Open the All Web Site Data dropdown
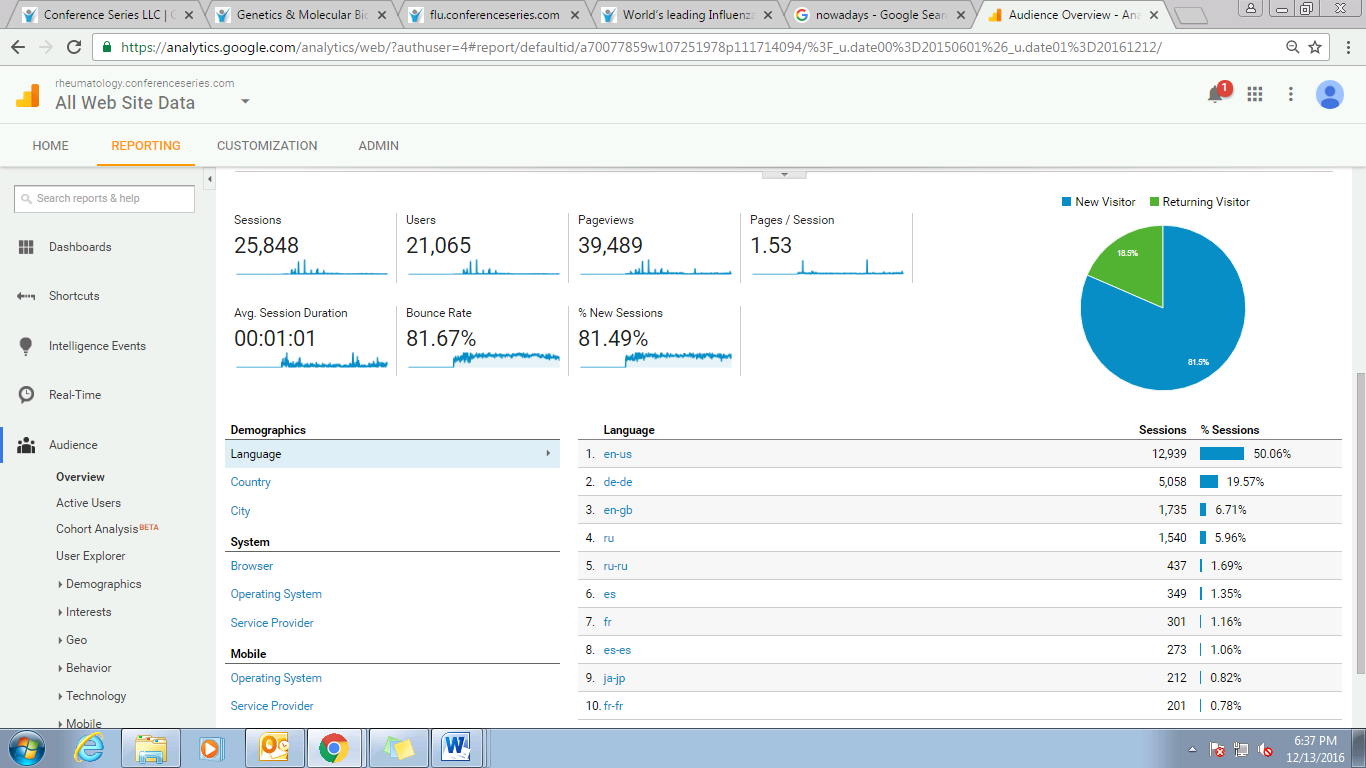 pos(245,102)
